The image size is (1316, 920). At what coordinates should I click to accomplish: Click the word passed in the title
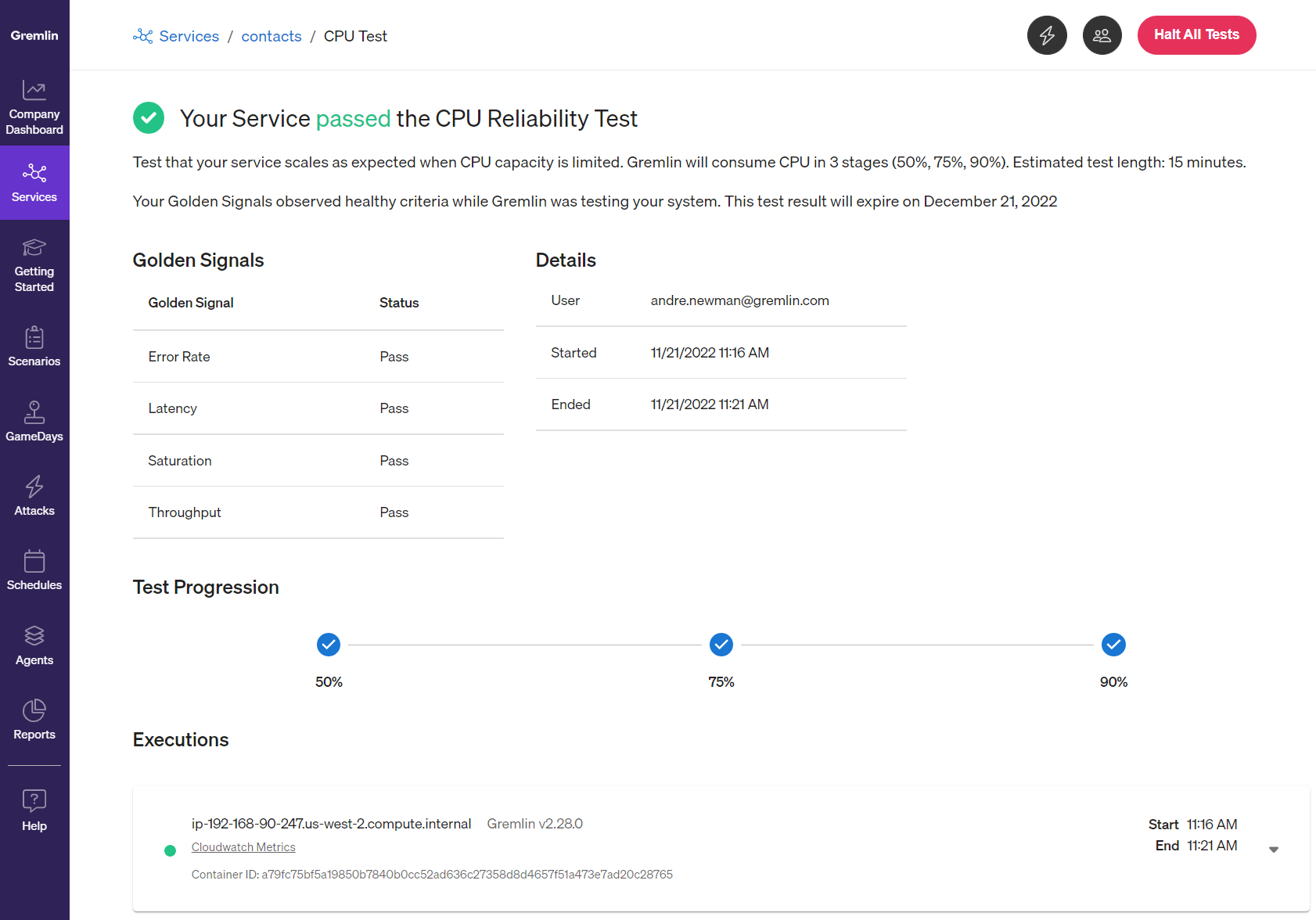click(353, 119)
